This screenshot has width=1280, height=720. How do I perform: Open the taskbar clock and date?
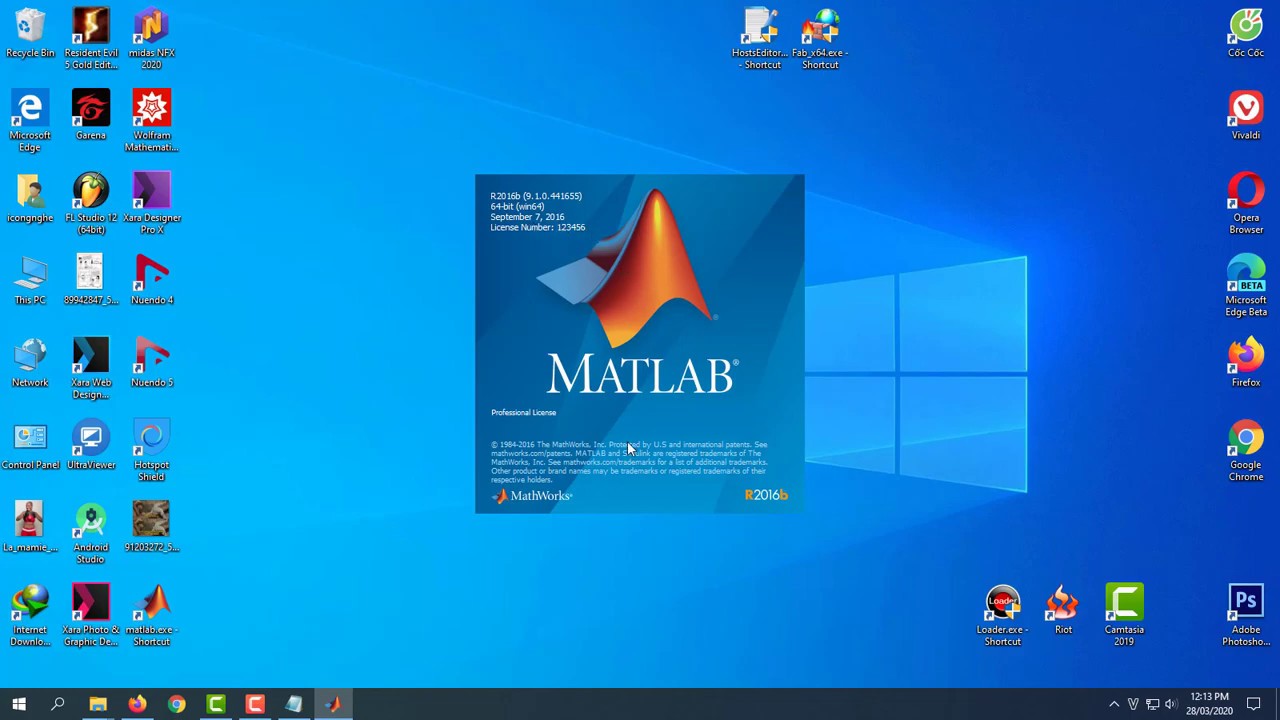[x=1209, y=704]
